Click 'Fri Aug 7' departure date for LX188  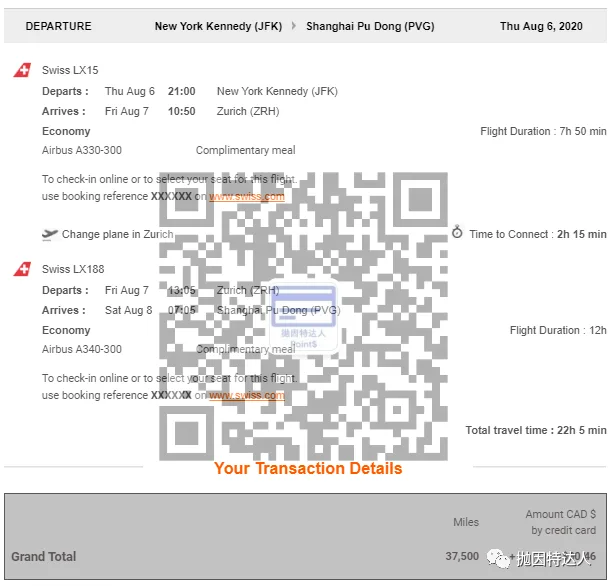(127, 290)
